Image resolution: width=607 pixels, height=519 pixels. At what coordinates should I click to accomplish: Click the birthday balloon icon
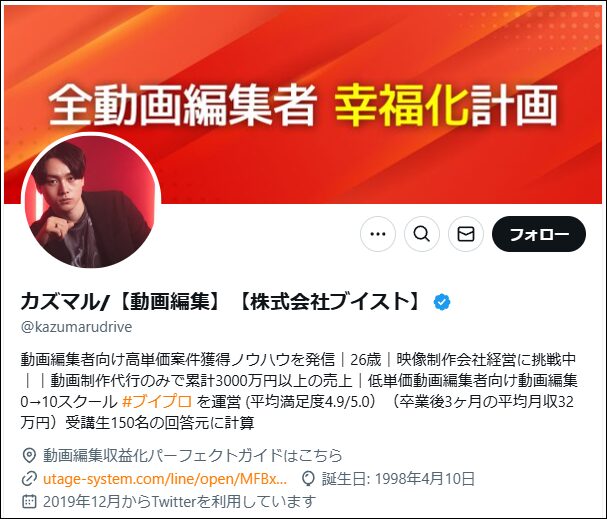308,479
